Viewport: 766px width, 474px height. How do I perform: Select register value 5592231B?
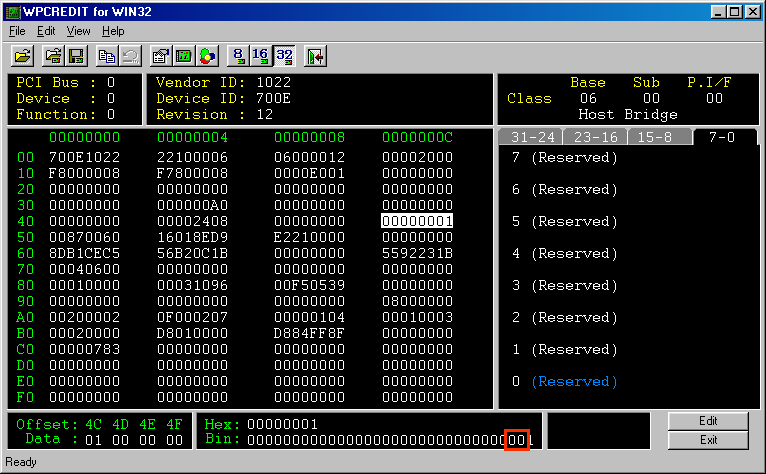(417, 253)
